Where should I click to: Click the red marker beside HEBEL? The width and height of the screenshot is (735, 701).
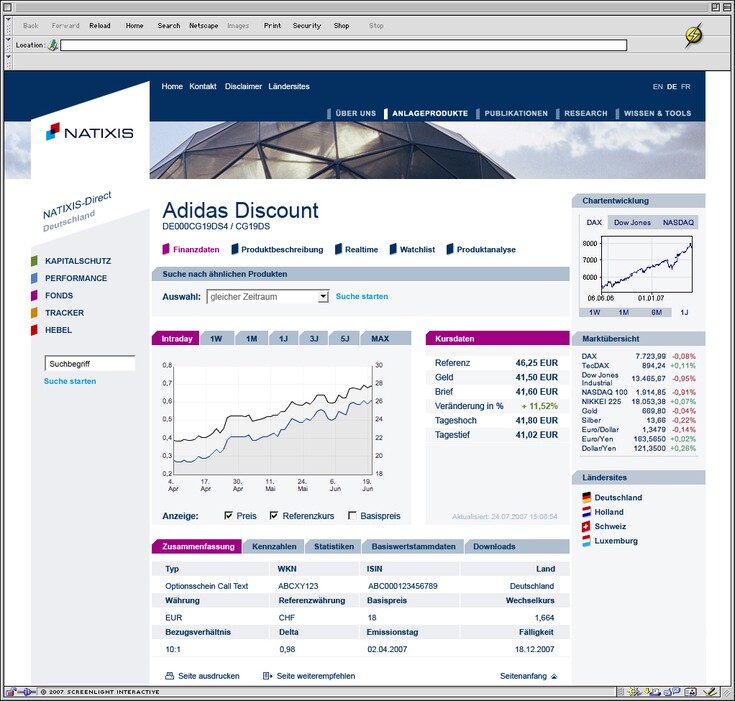34,330
